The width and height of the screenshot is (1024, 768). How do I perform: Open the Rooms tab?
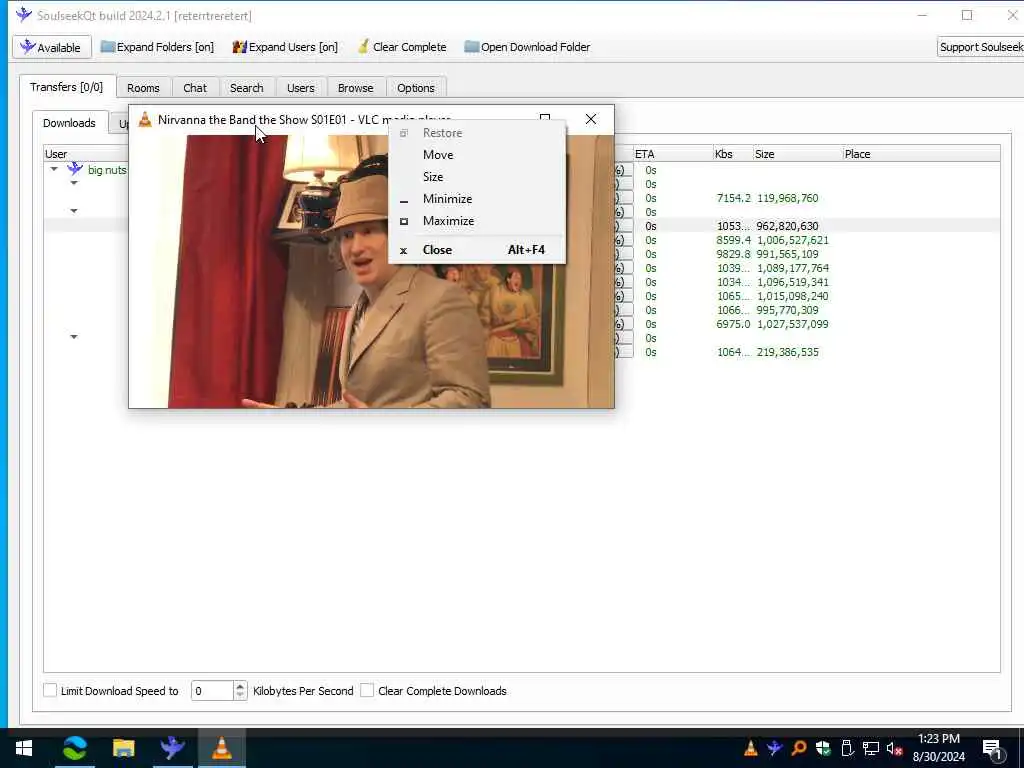143,88
